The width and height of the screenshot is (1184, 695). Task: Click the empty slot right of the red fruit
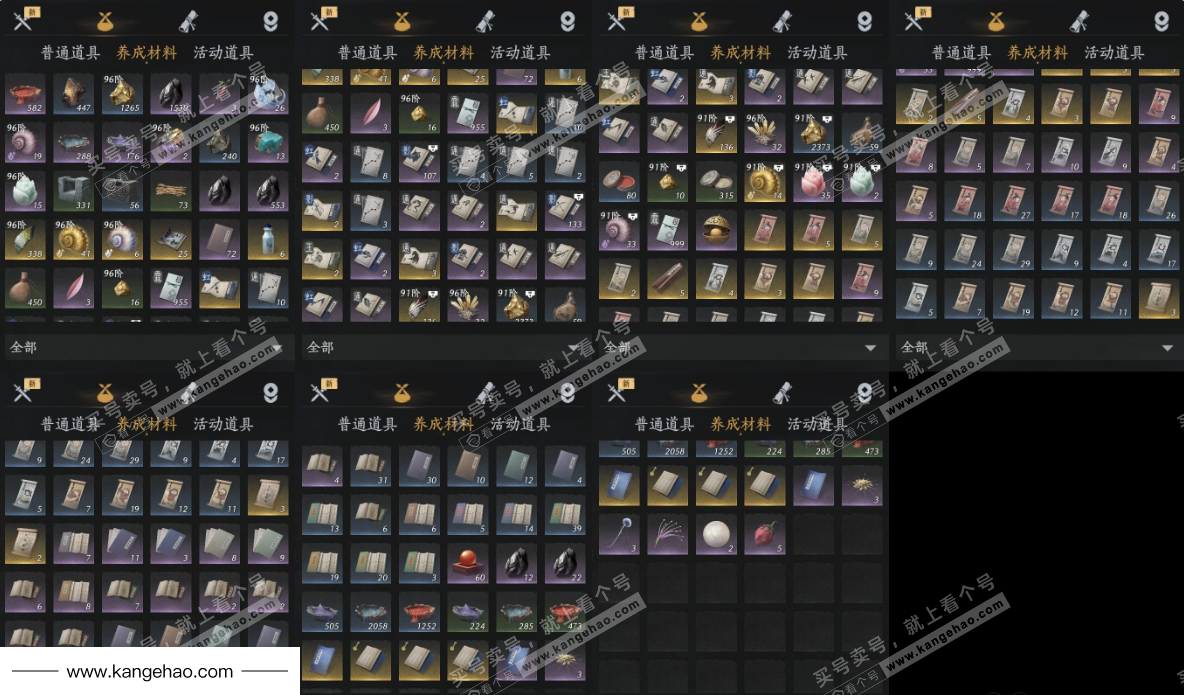click(x=812, y=534)
